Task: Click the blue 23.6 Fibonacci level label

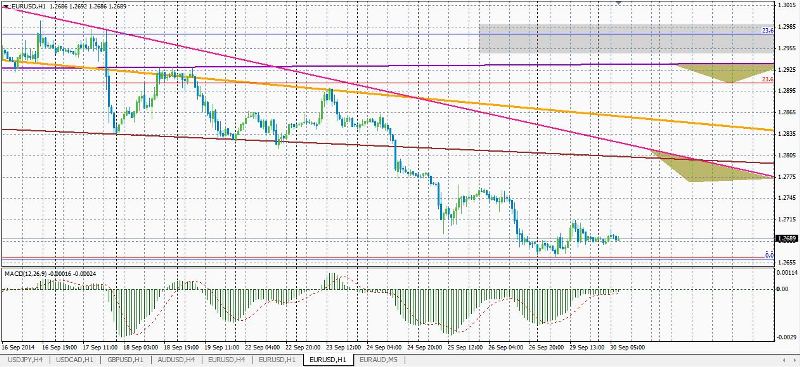Action: click(x=768, y=31)
